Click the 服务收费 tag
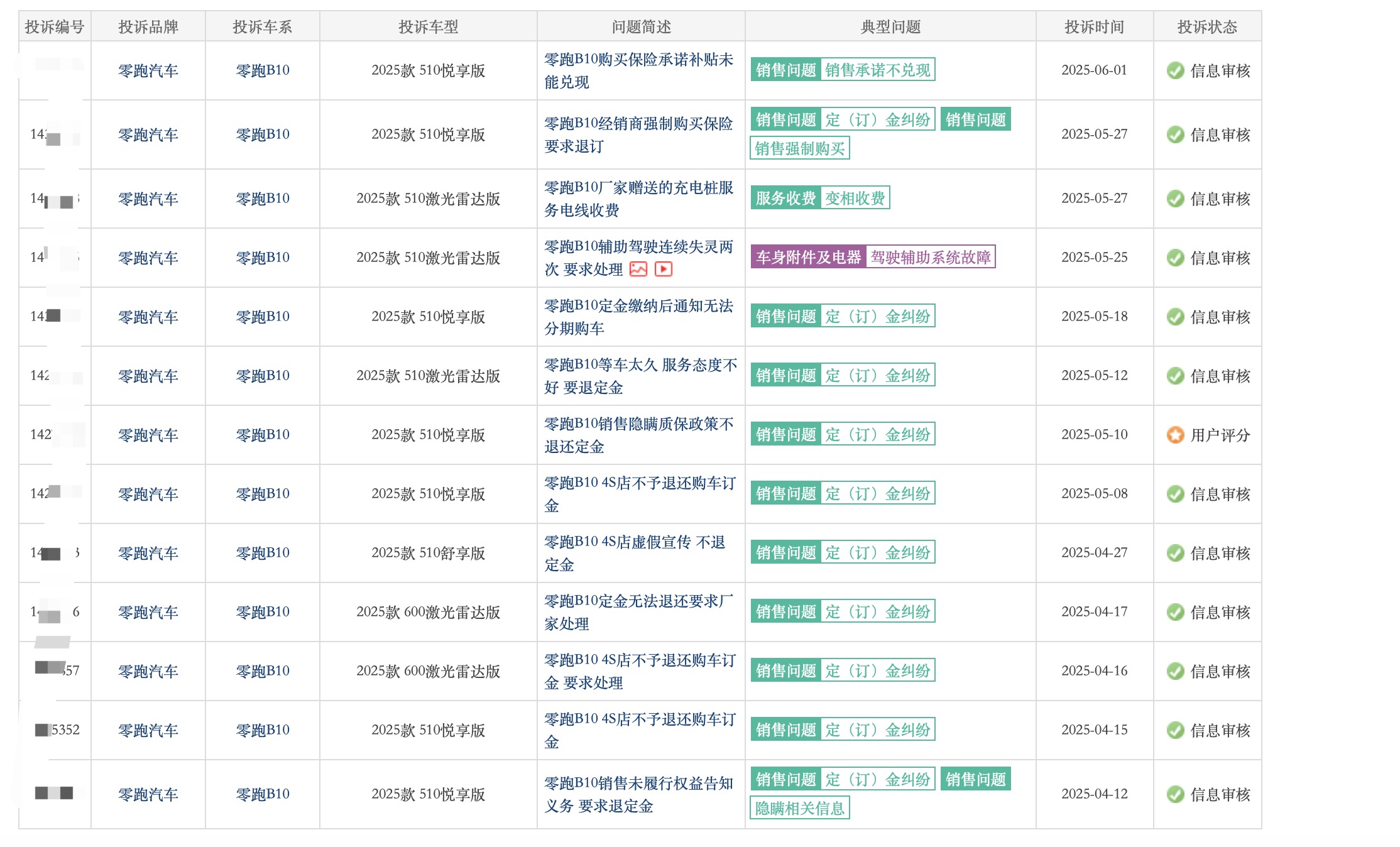Viewport: 1400px width, 847px height. coord(785,198)
